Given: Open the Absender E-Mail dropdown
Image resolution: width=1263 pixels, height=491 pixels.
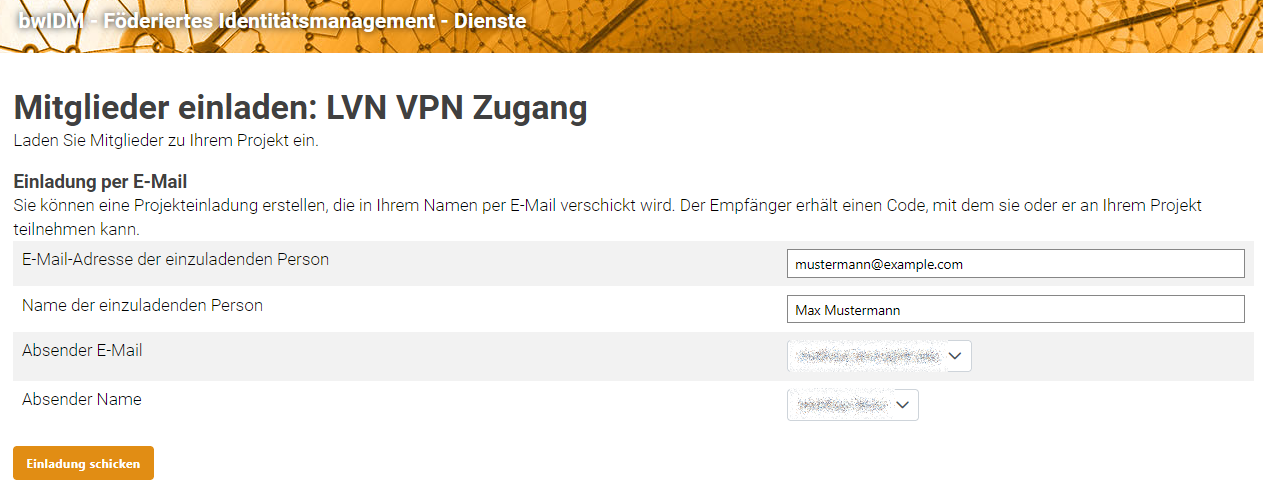Looking at the screenshot, I should click(x=878, y=356).
